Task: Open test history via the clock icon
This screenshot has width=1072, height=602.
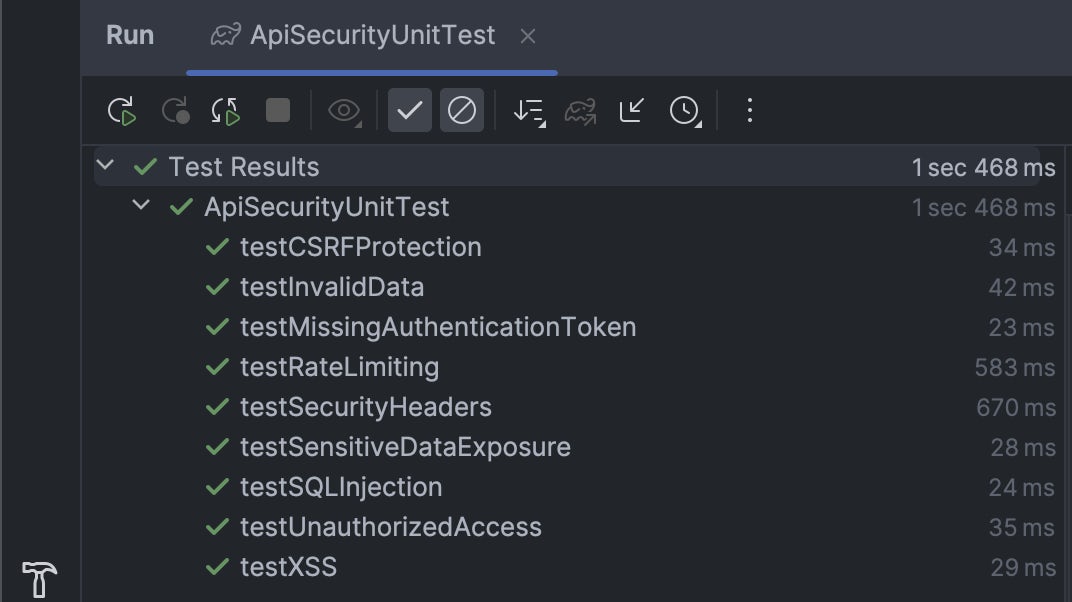Action: [x=686, y=111]
